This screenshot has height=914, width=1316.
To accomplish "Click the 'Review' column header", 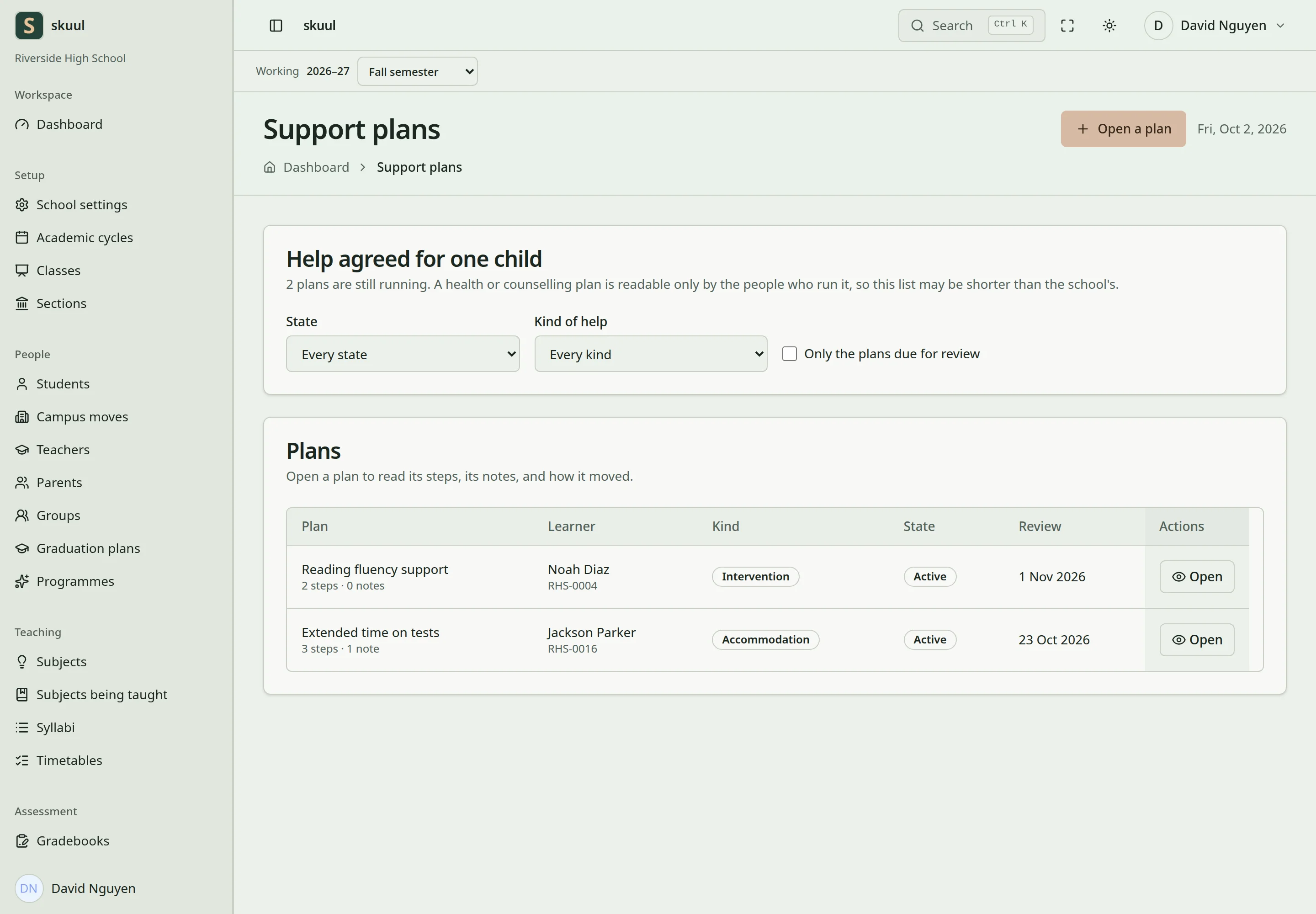I will [x=1040, y=526].
